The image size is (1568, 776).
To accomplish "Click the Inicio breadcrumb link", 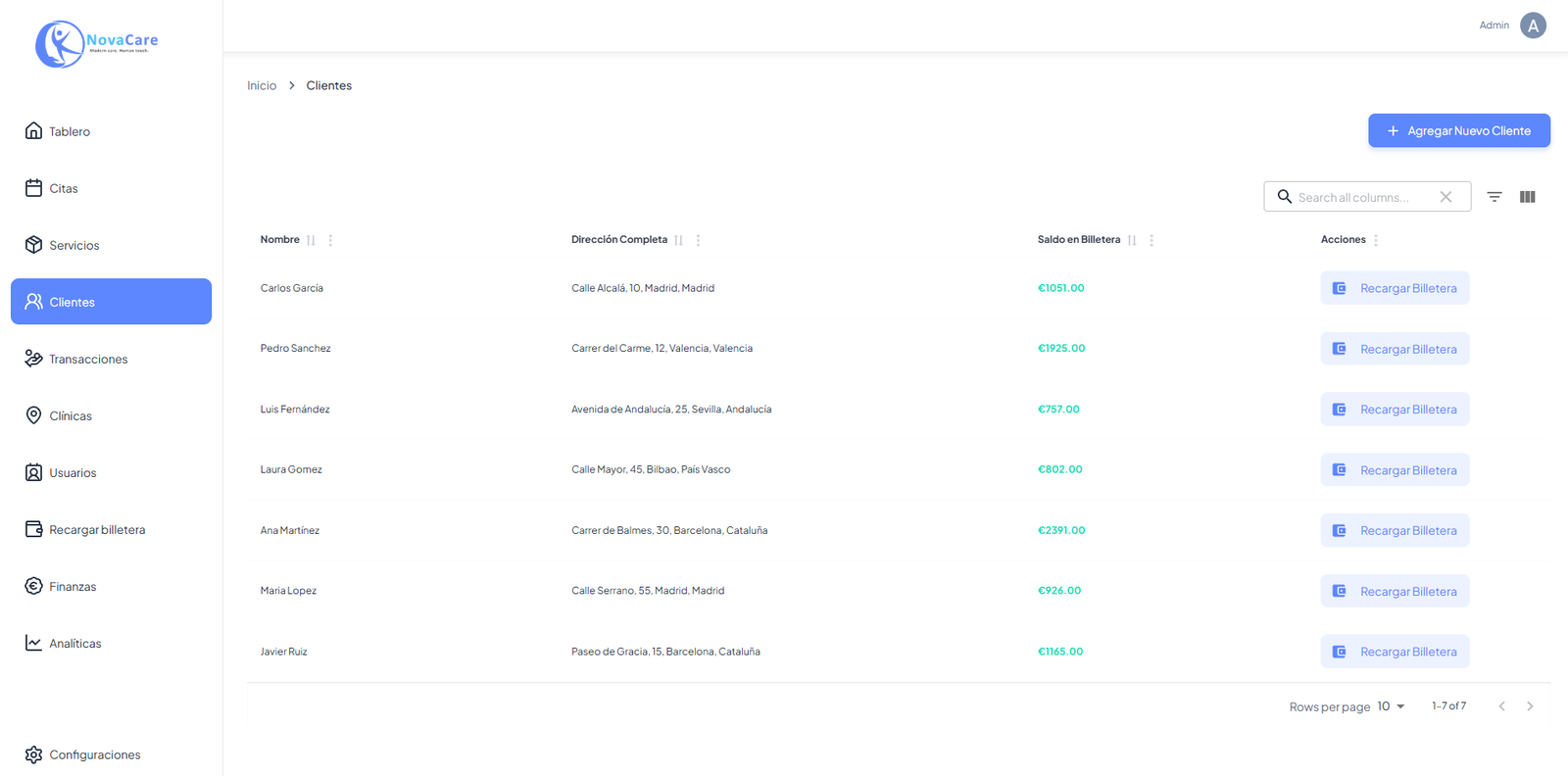I will 262,86.
